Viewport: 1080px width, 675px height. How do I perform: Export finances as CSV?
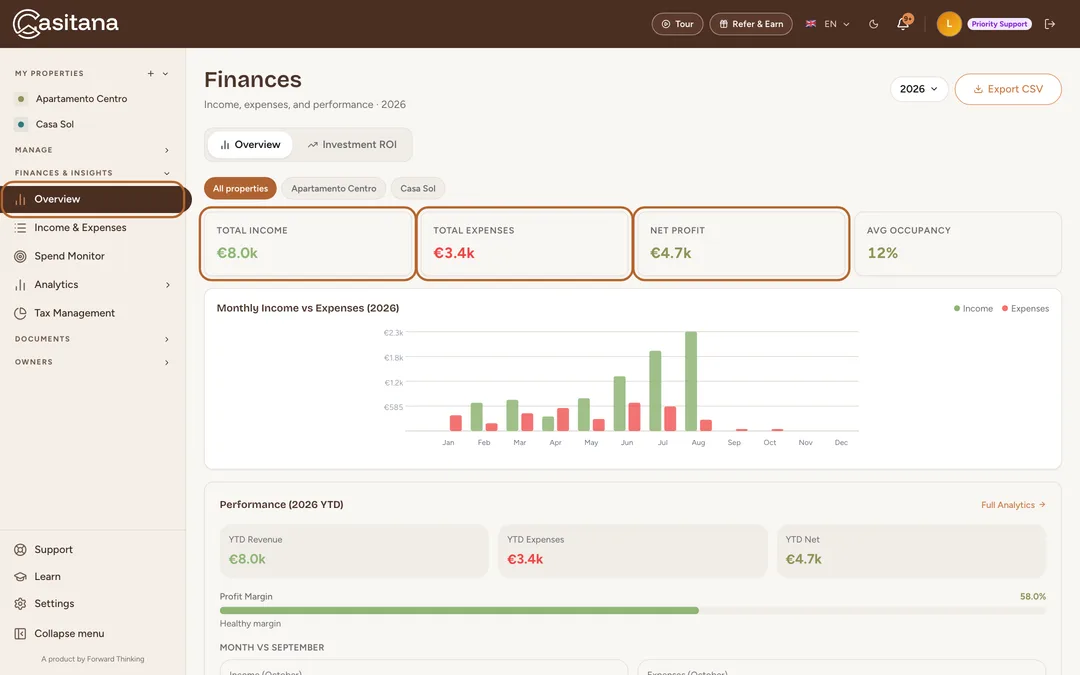pyautogui.click(x=1008, y=89)
